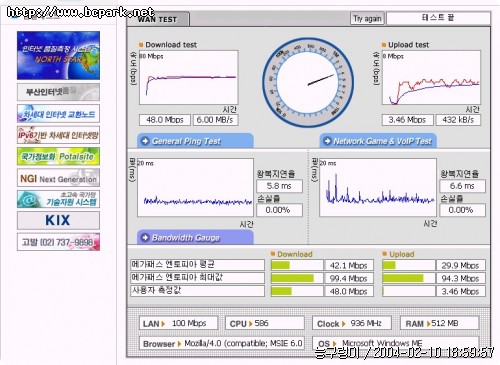Screen dimensions: 500x365
Task: Click the orange arrow next to Browser
Action: click(179, 344)
